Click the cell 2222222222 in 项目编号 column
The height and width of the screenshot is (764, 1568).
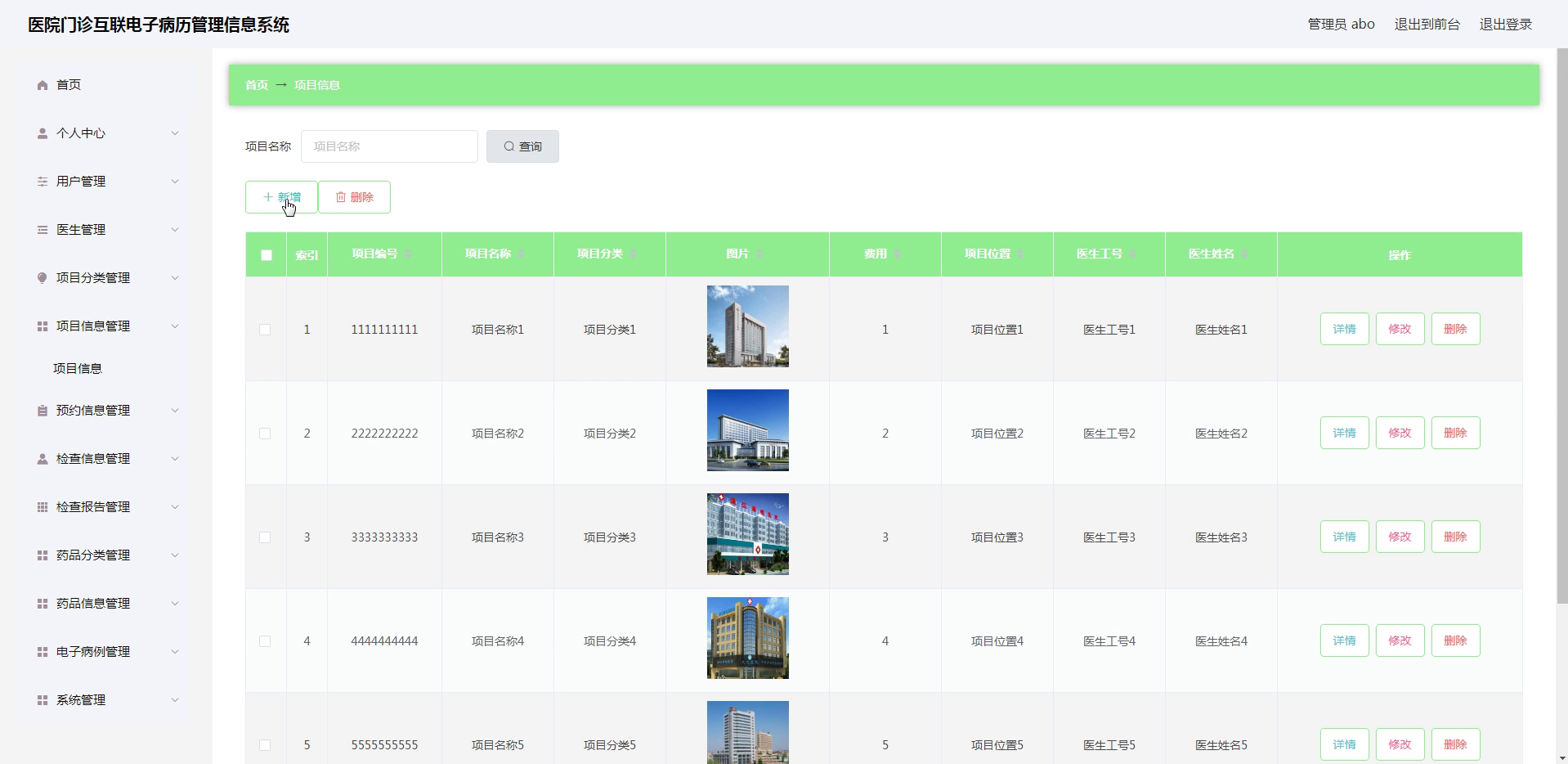click(384, 434)
